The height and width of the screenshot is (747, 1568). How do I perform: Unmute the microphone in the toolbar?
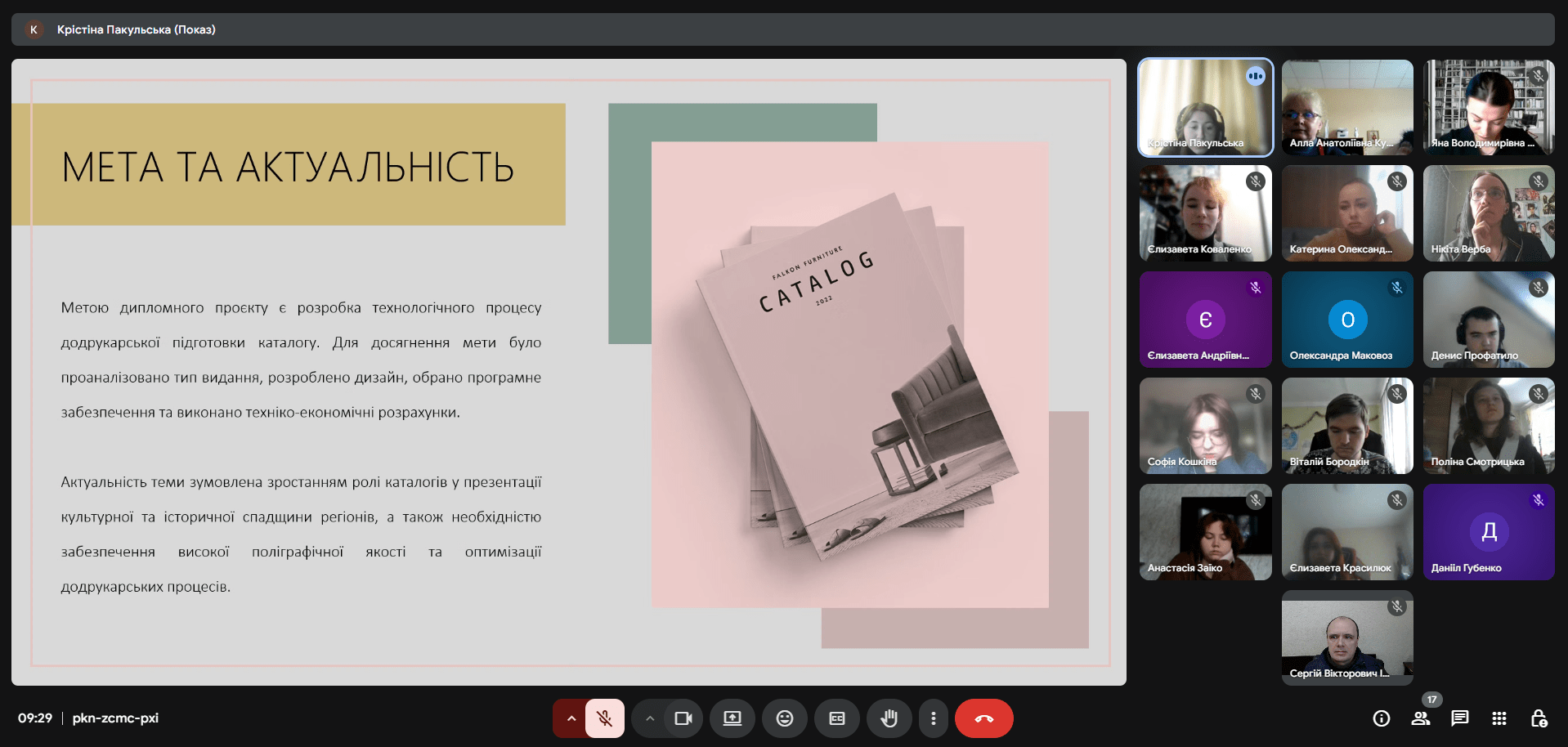605,718
